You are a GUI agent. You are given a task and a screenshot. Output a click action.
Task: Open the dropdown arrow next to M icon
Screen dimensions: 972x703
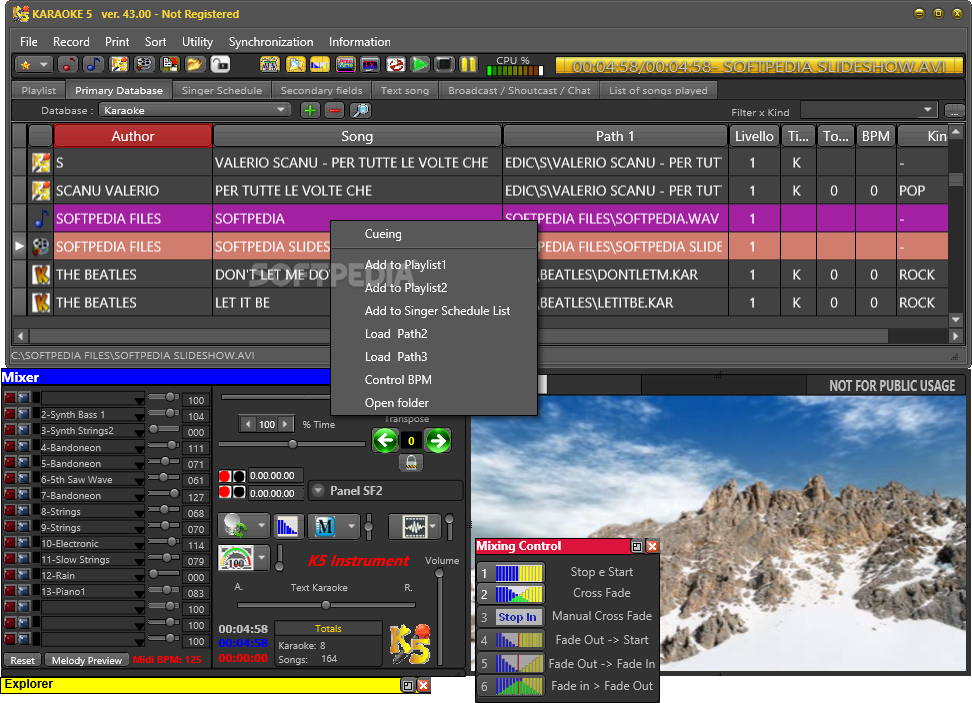pyautogui.click(x=351, y=526)
